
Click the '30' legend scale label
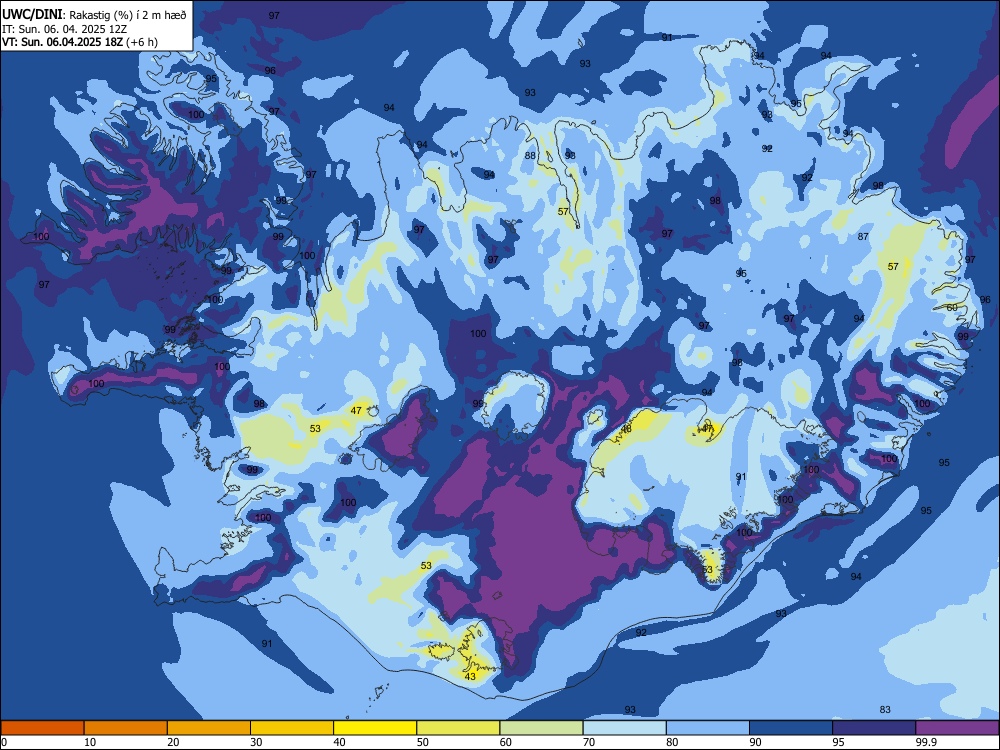(256, 742)
